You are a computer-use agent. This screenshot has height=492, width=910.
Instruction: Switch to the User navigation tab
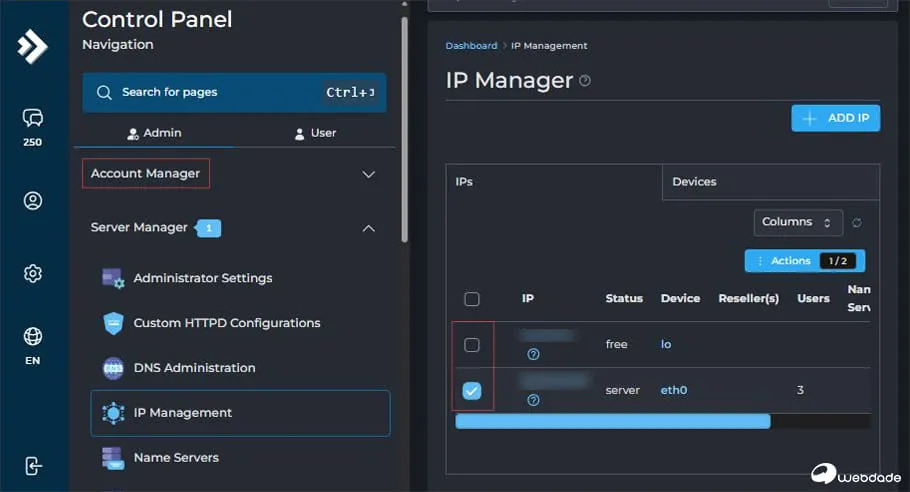point(314,133)
